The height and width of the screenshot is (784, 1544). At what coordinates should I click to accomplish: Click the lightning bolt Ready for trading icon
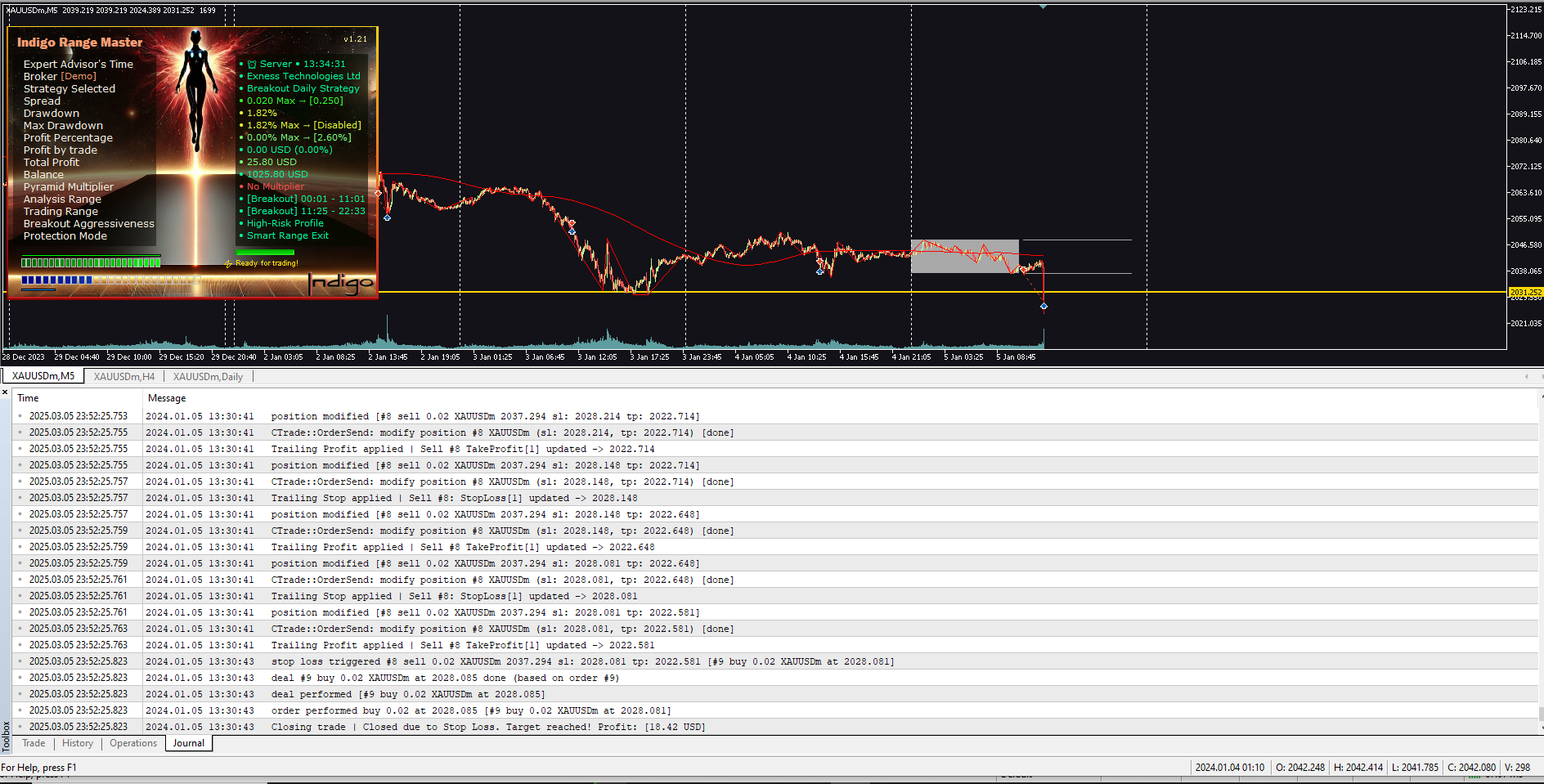click(x=229, y=263)
